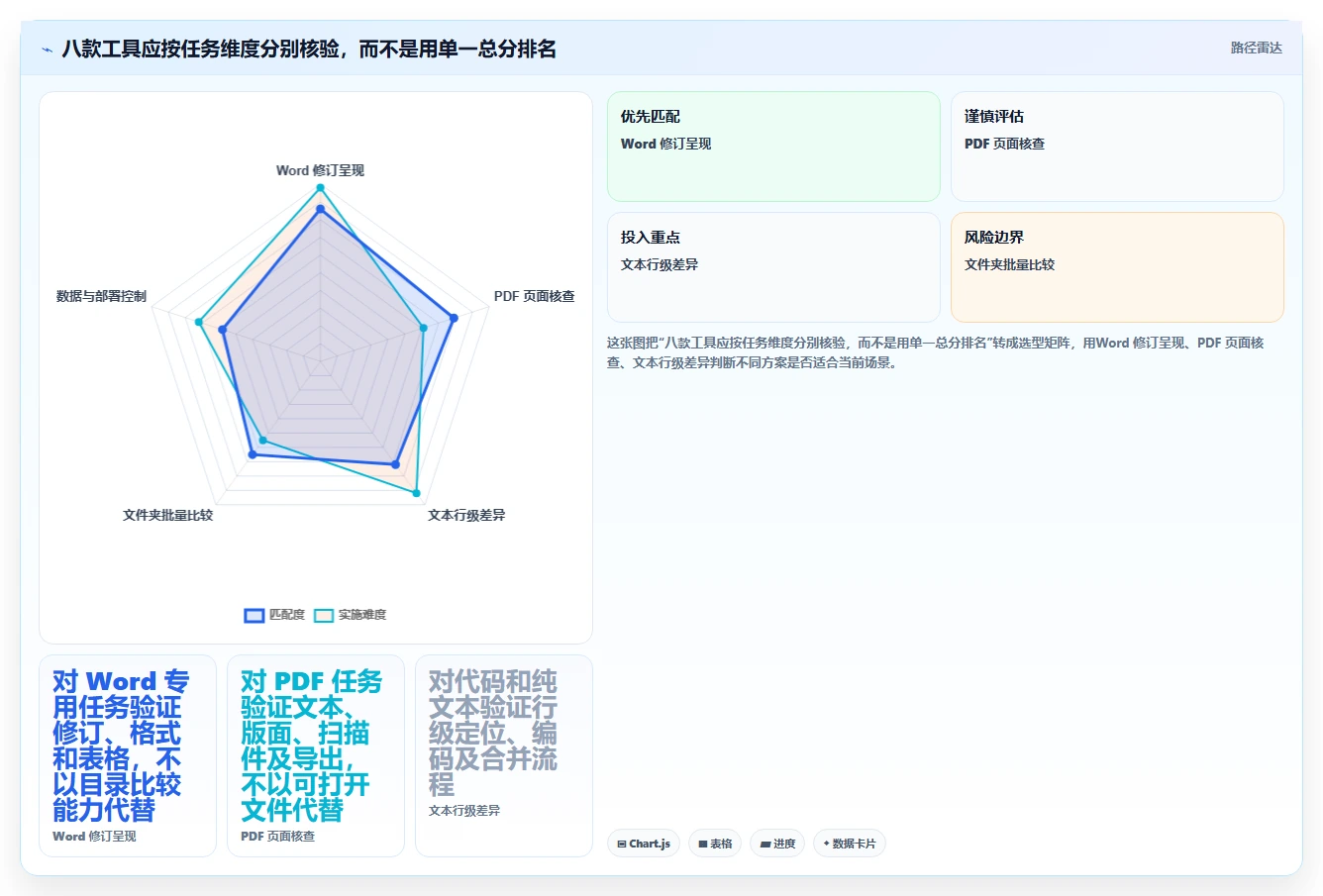Open the blue card 对 Word 专用任务验证修订
This screenshot has height=896, width=1323.
click(x=128, y=755)
